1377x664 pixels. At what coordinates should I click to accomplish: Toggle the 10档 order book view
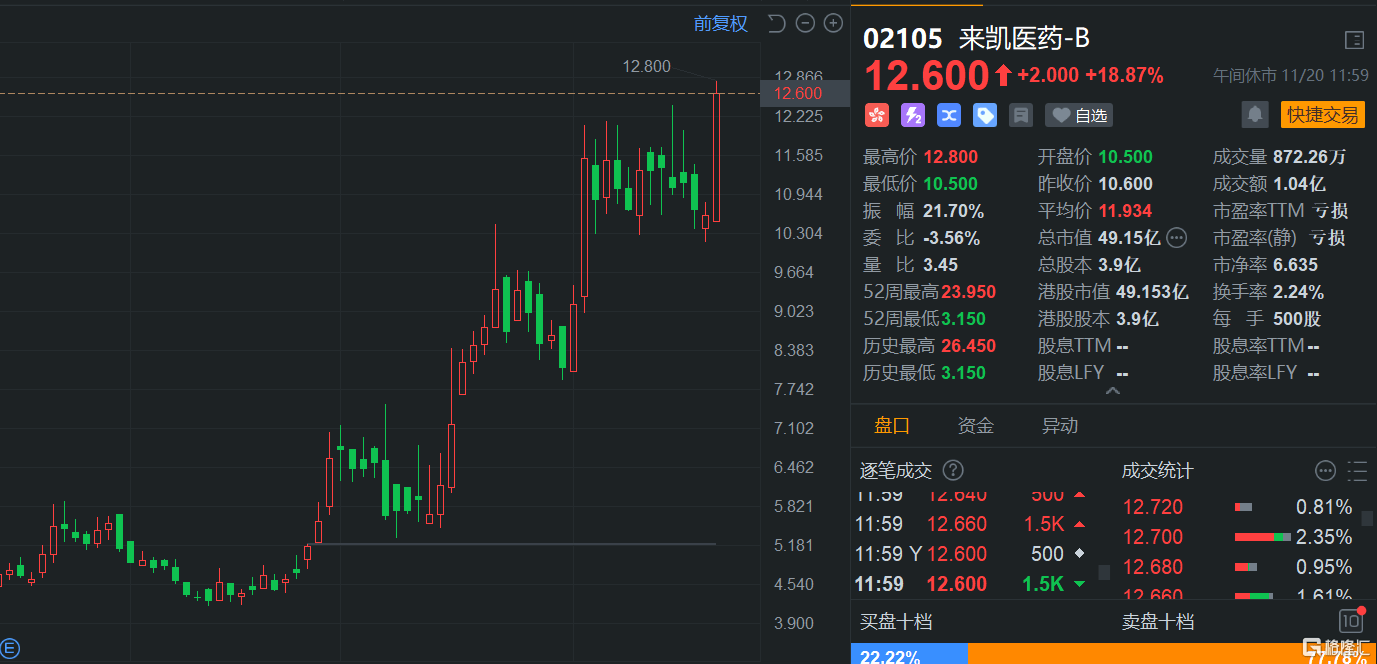pos(1351,621)
